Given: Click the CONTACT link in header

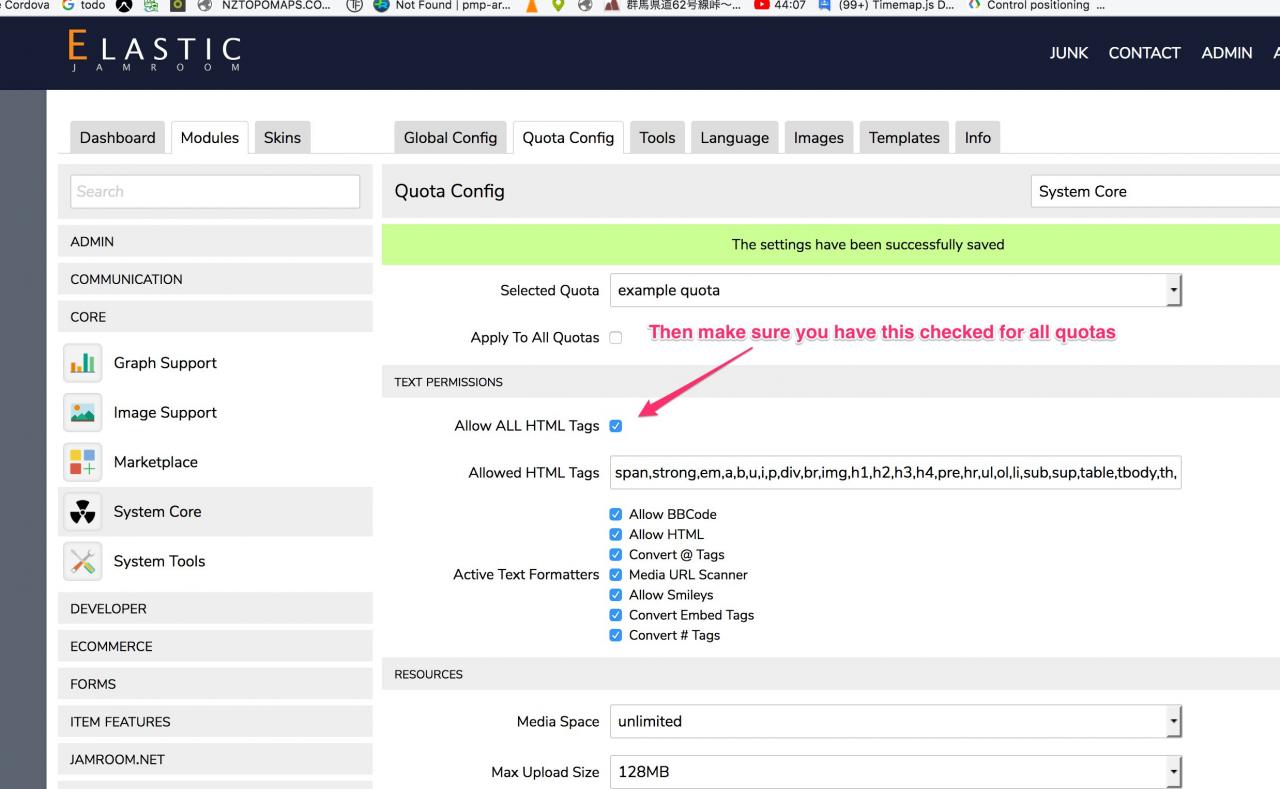Looking at the screenshot, I should tap(1144, 53).
